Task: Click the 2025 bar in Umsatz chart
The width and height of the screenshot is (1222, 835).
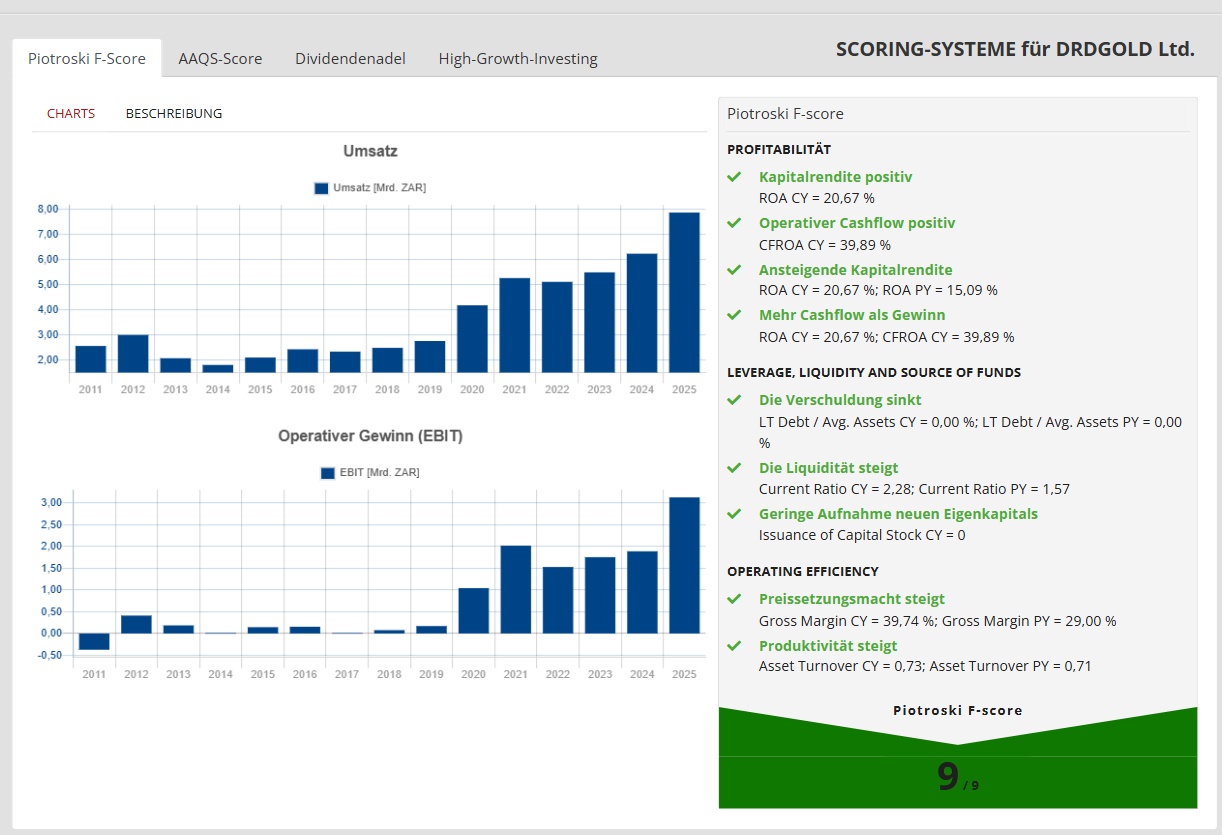Action: 684,292
